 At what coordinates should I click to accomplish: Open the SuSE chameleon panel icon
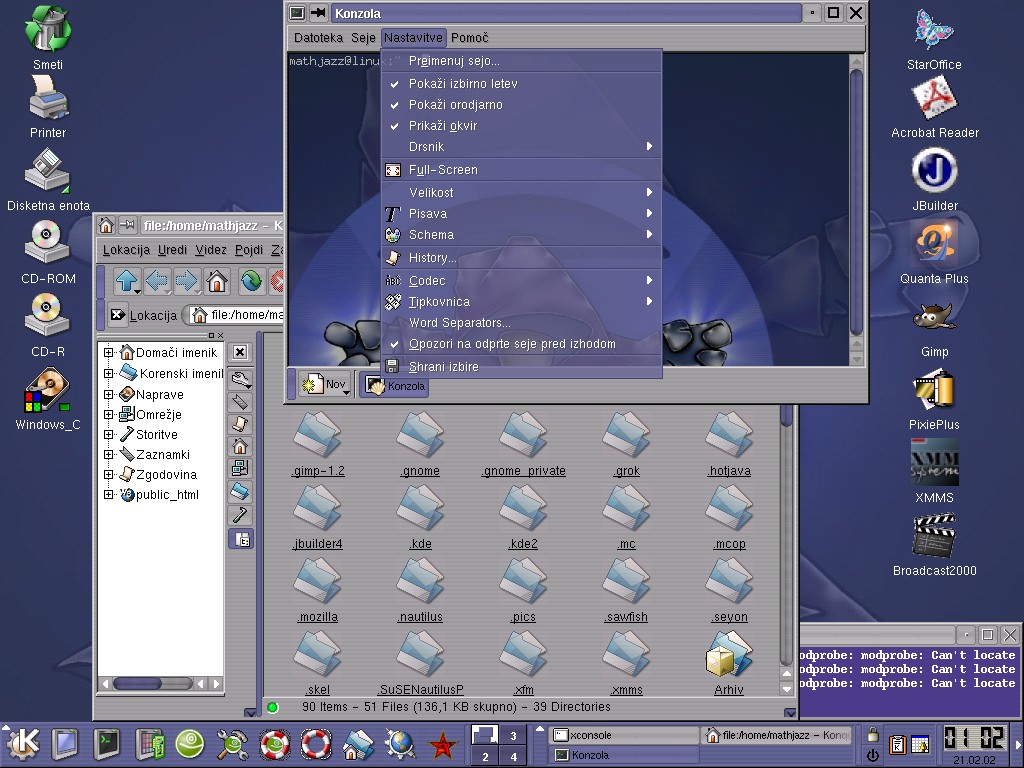click(190, 743)
